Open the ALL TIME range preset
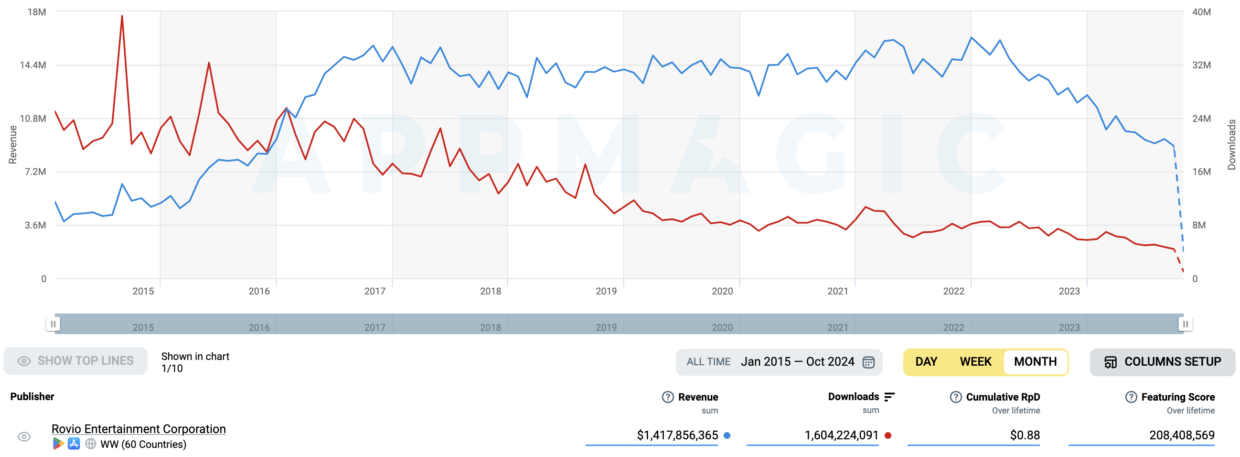This screenshot has height=457, width=1240. pyautogui.click(x=708, y=362)
